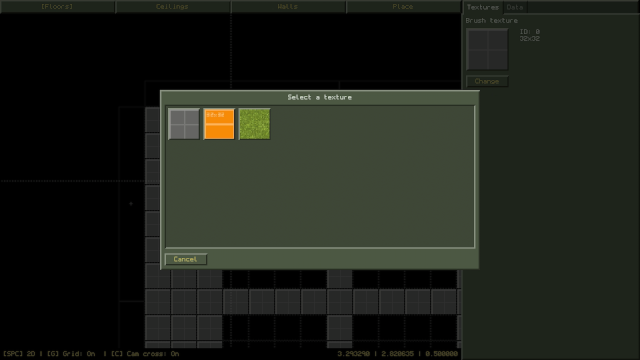Click the brush texture preview square
Image resolution: width=640 pixels, height=360 pixels.
(487, 49)
